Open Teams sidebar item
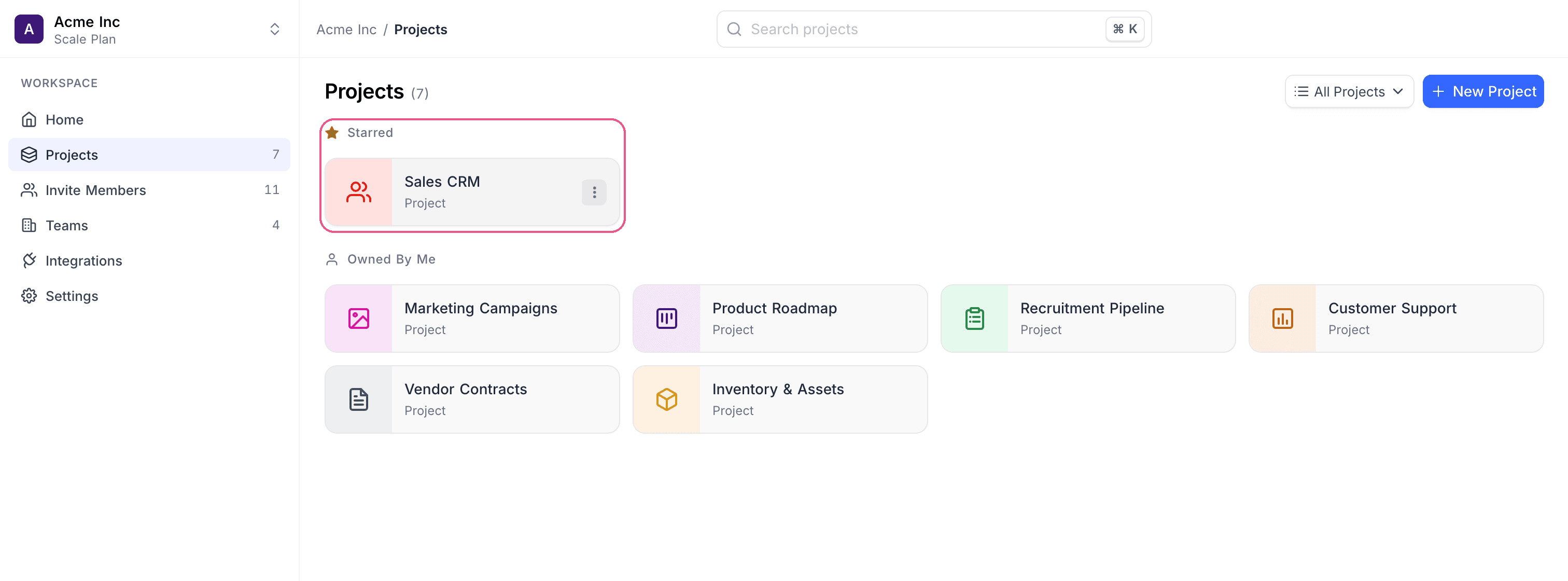The width and height of the screenshot is (1568, 581). pyautogui.click(x=149, y=225)
